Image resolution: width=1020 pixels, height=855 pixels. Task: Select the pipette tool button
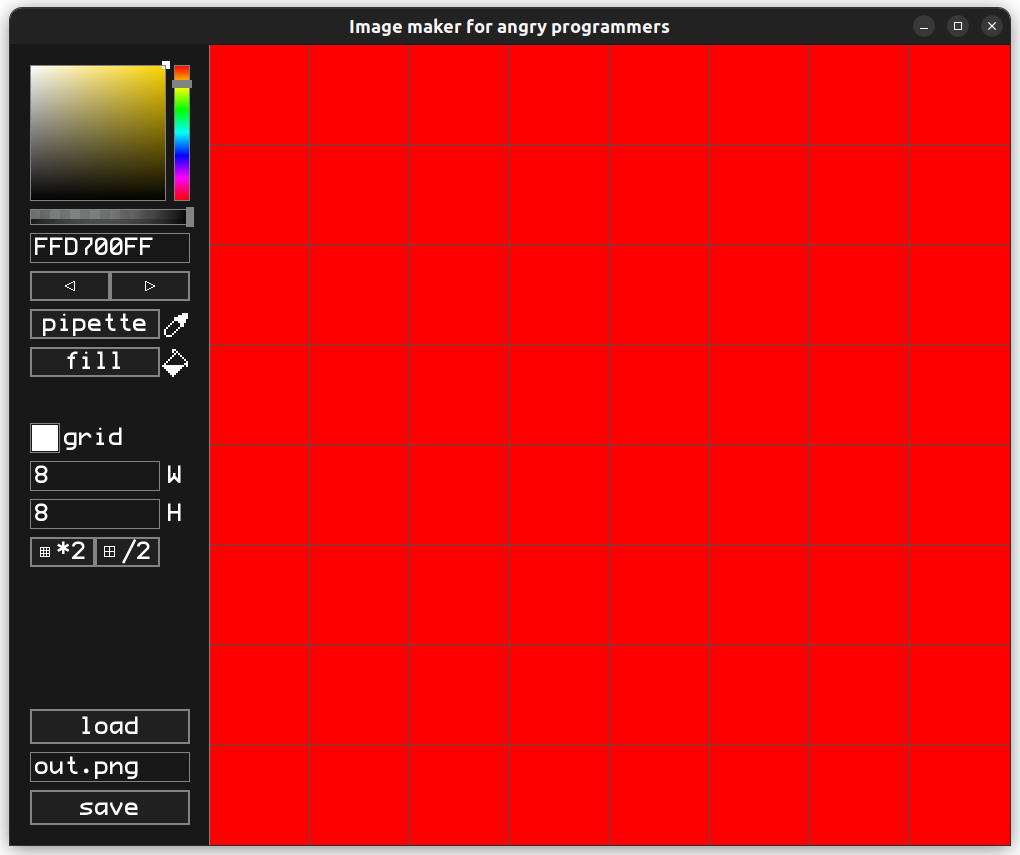95,324
